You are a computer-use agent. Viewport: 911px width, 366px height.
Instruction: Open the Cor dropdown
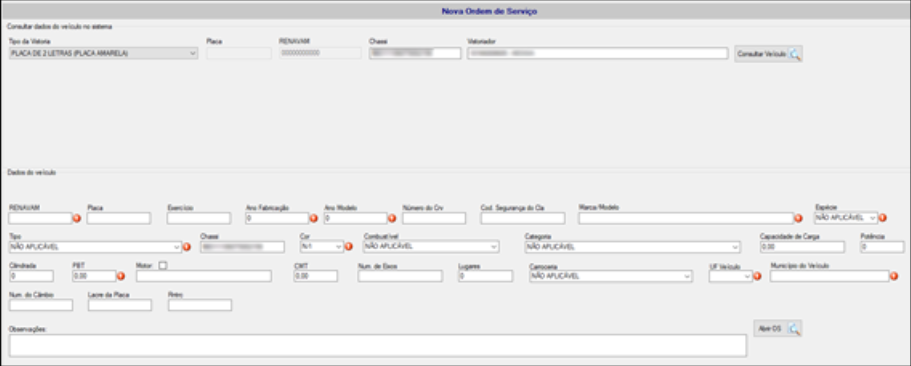pyautogui.click(x=322, y=247)
